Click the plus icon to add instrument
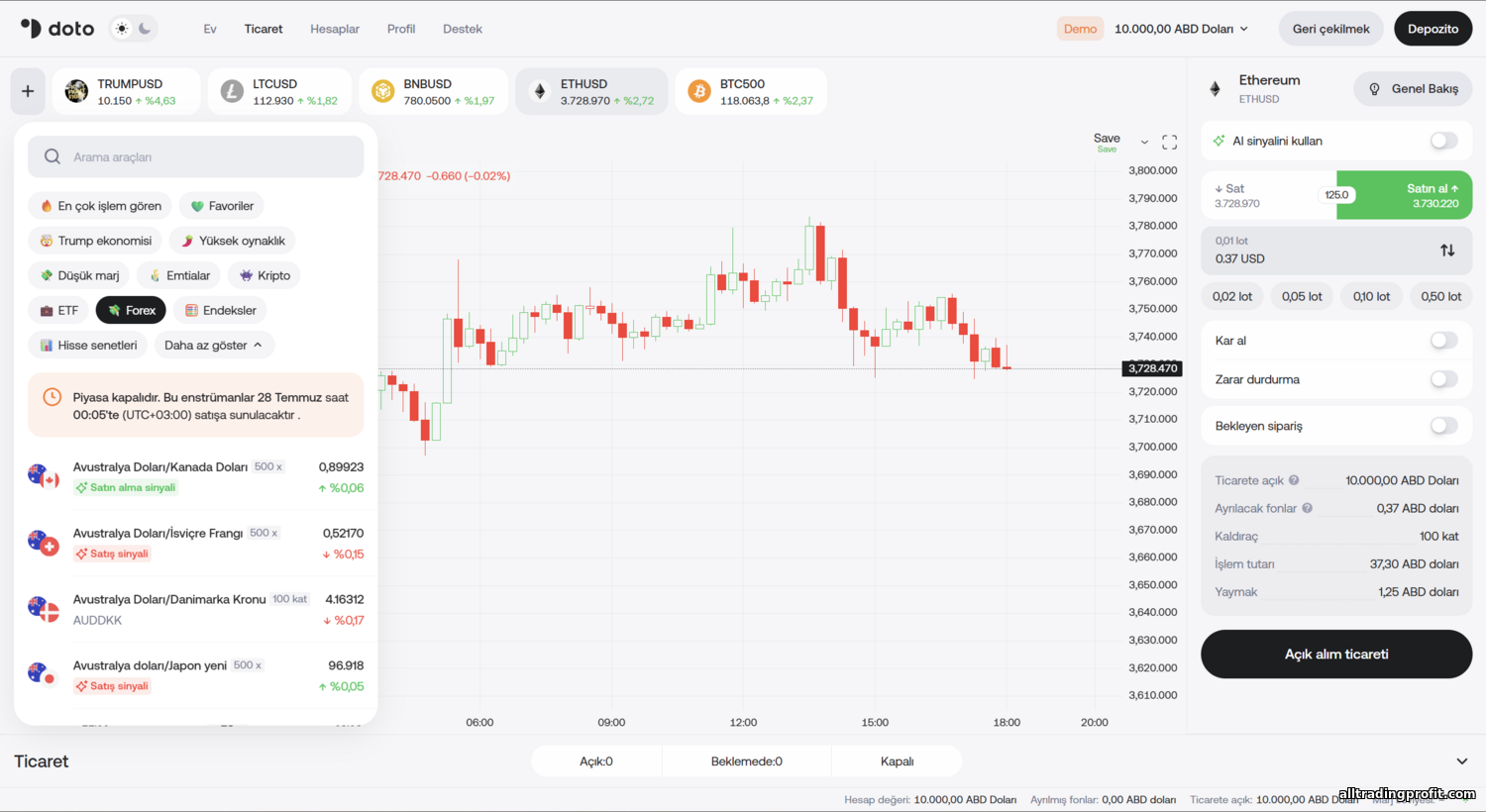 pyautogui.click(x=28, y=91)
